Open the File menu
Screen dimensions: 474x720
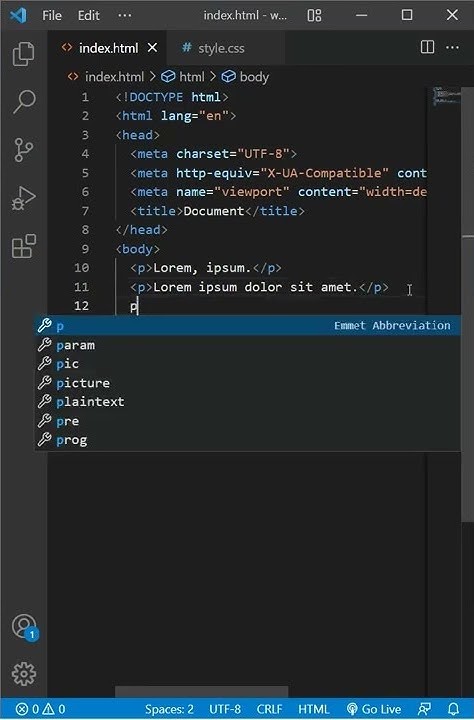pyautogui.click(x=52, y=16)
